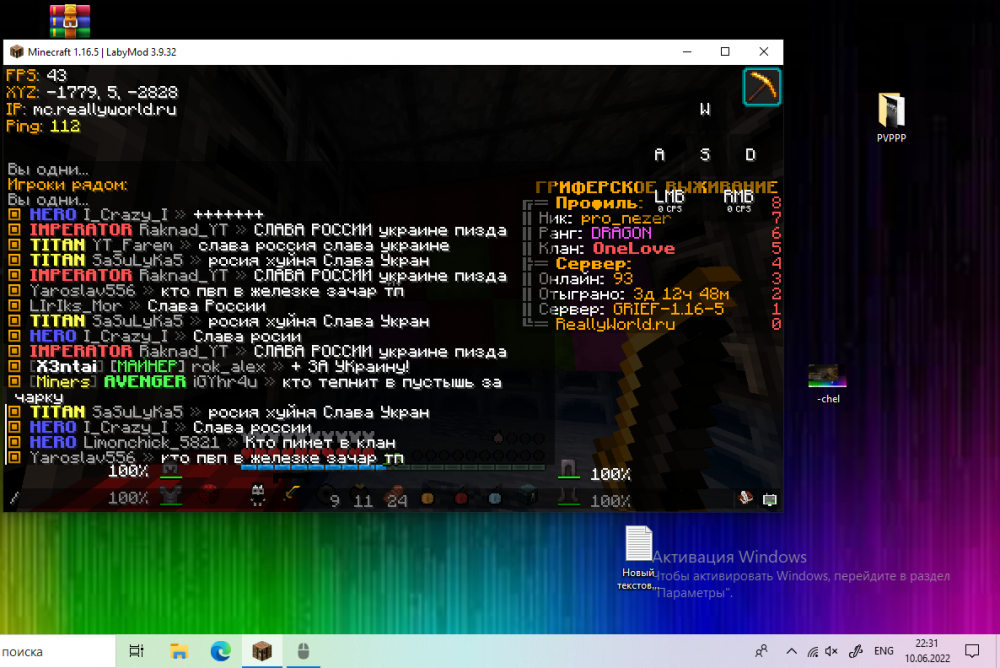Screen dimensions: 1000x668
Task: Open Windows Ink Workspace pen icon
Action: point(856,651)
